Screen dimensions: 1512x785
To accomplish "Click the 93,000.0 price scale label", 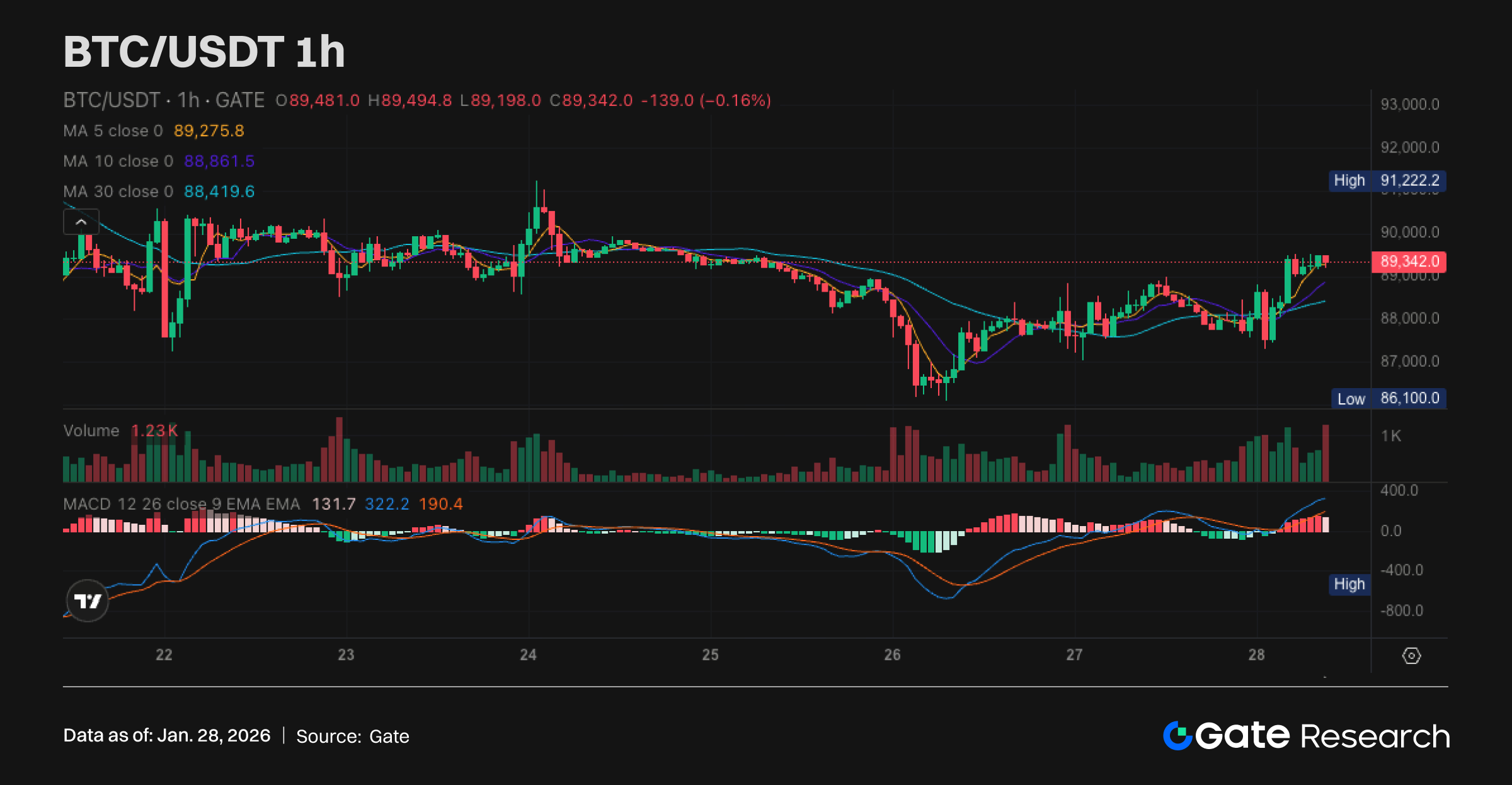I will click(x=1409, y=104).
